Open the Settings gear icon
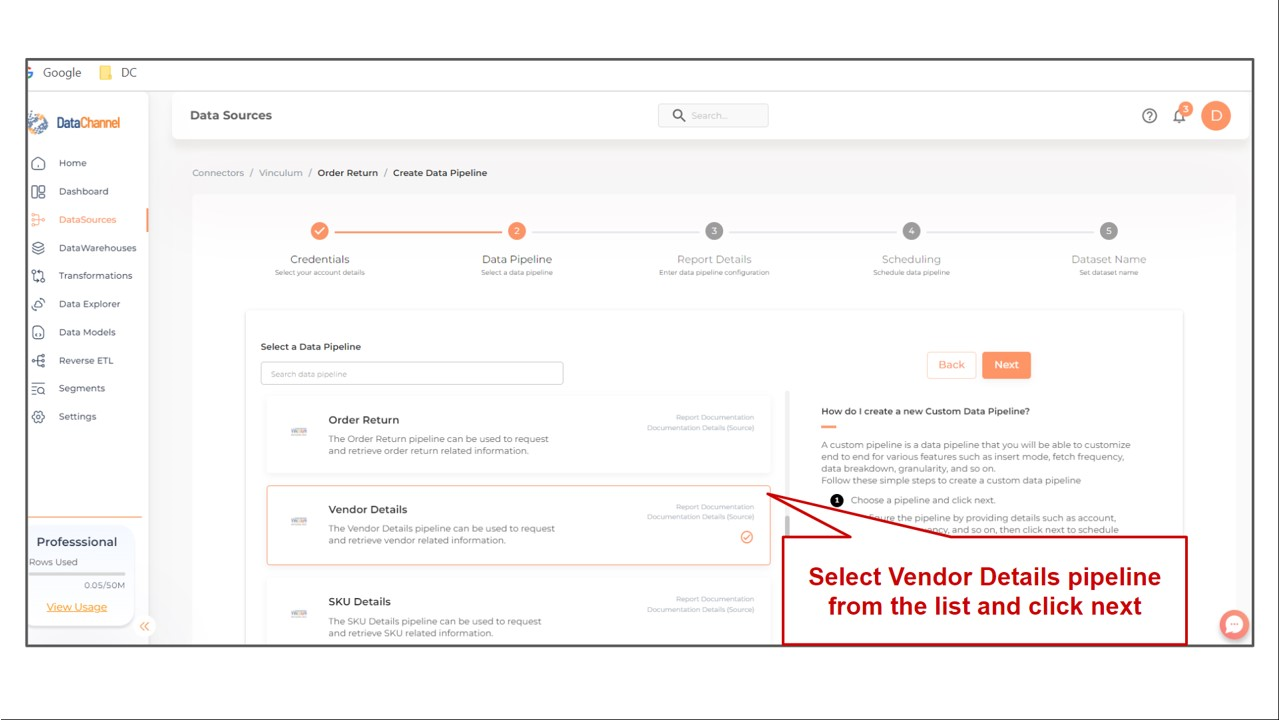The image size is (1280, 720). click(38, 416)
